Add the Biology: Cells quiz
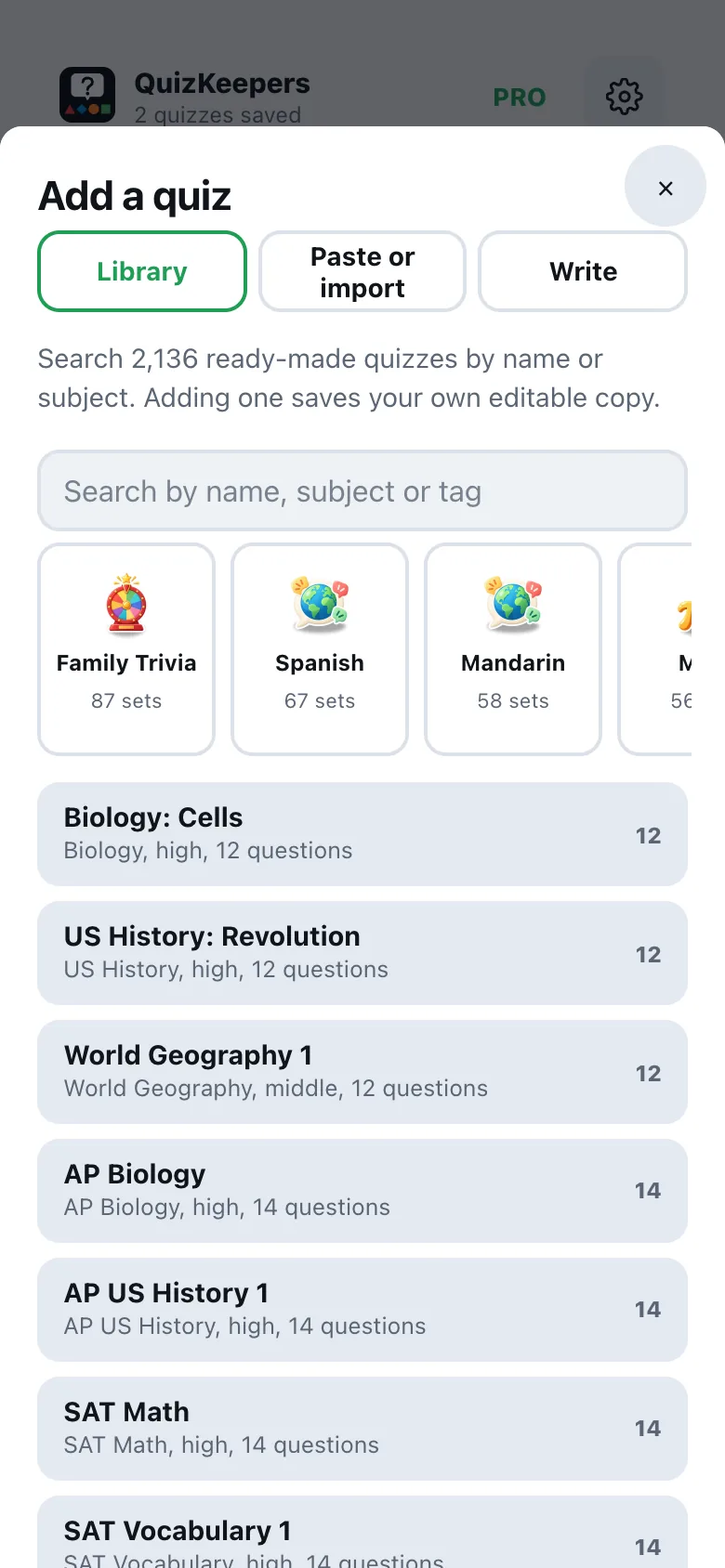Screen dimensions: 725x1568 (362, 834)
